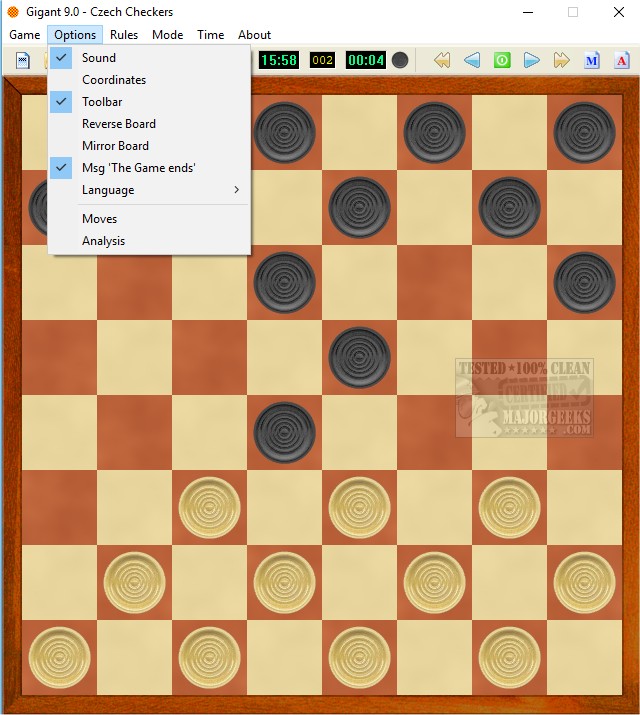Toggle the Sound option
Screen dimensions: 640x715
150,58
